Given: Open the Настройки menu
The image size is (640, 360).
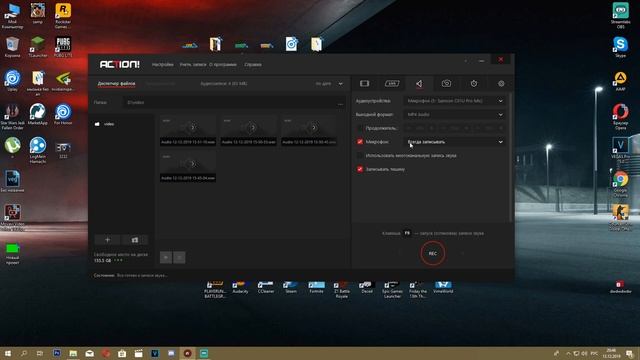Looking at the screenshot, I should click(162, 64).
